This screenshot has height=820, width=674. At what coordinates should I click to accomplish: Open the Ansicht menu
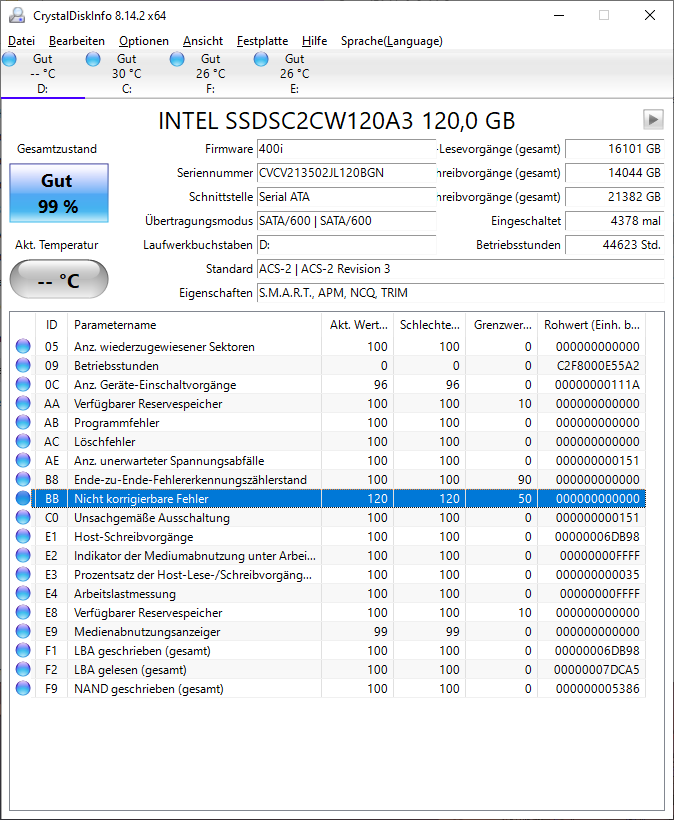[x=203, y=41]
